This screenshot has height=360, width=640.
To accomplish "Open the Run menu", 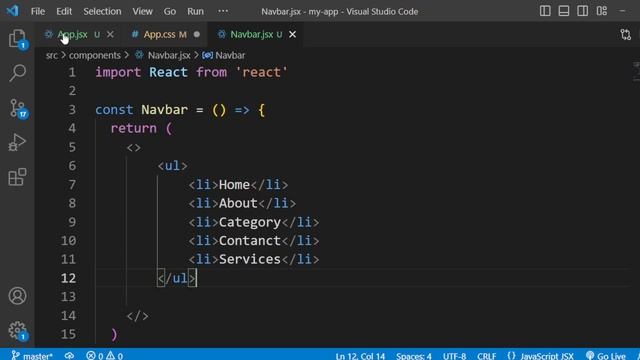I will [x=195, y=11].
